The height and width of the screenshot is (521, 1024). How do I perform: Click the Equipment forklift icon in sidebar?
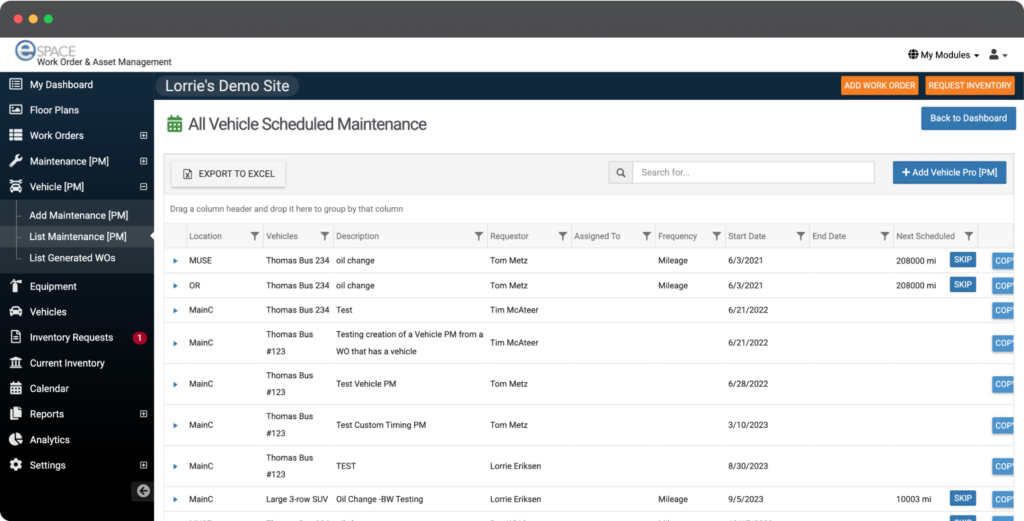click(16, 287)
